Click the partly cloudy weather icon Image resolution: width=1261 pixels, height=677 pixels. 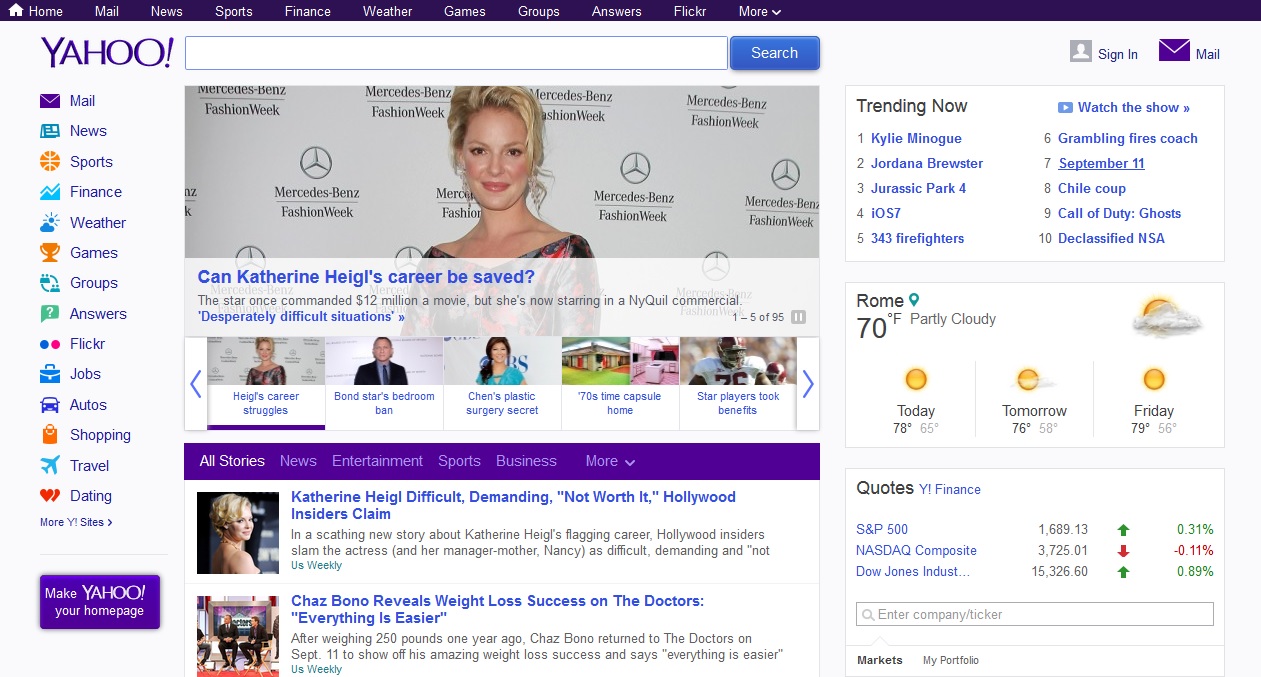[x=1167, y=317]
